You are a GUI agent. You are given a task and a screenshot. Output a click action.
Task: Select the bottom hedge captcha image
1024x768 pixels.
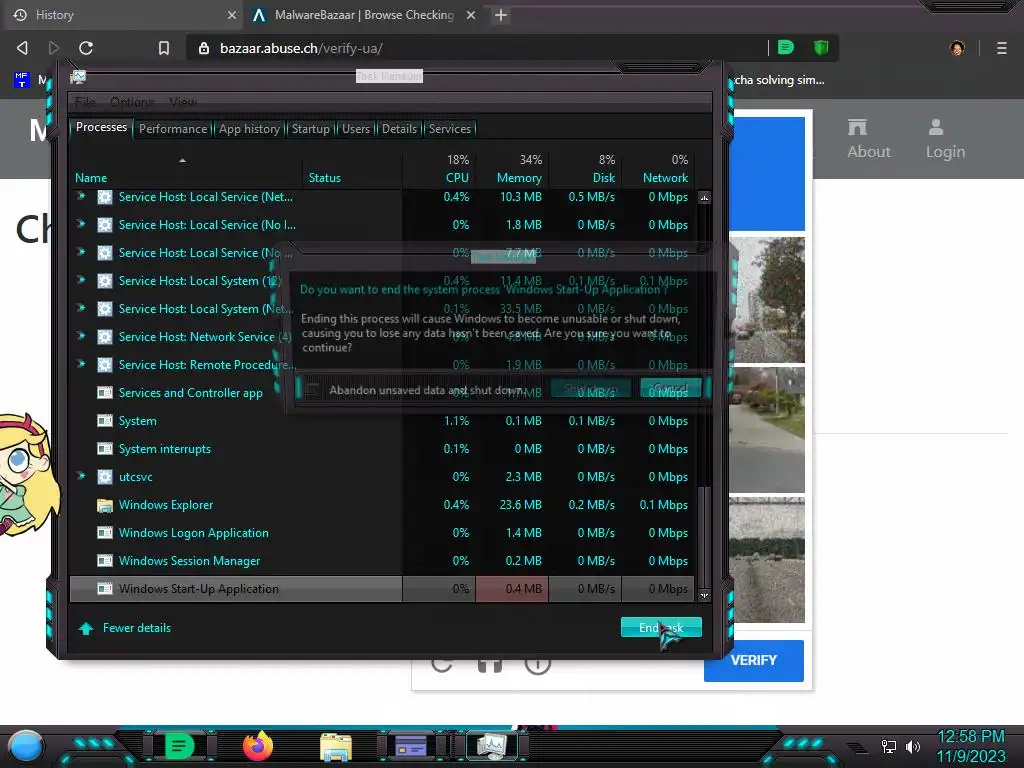(x=767, y=560)
